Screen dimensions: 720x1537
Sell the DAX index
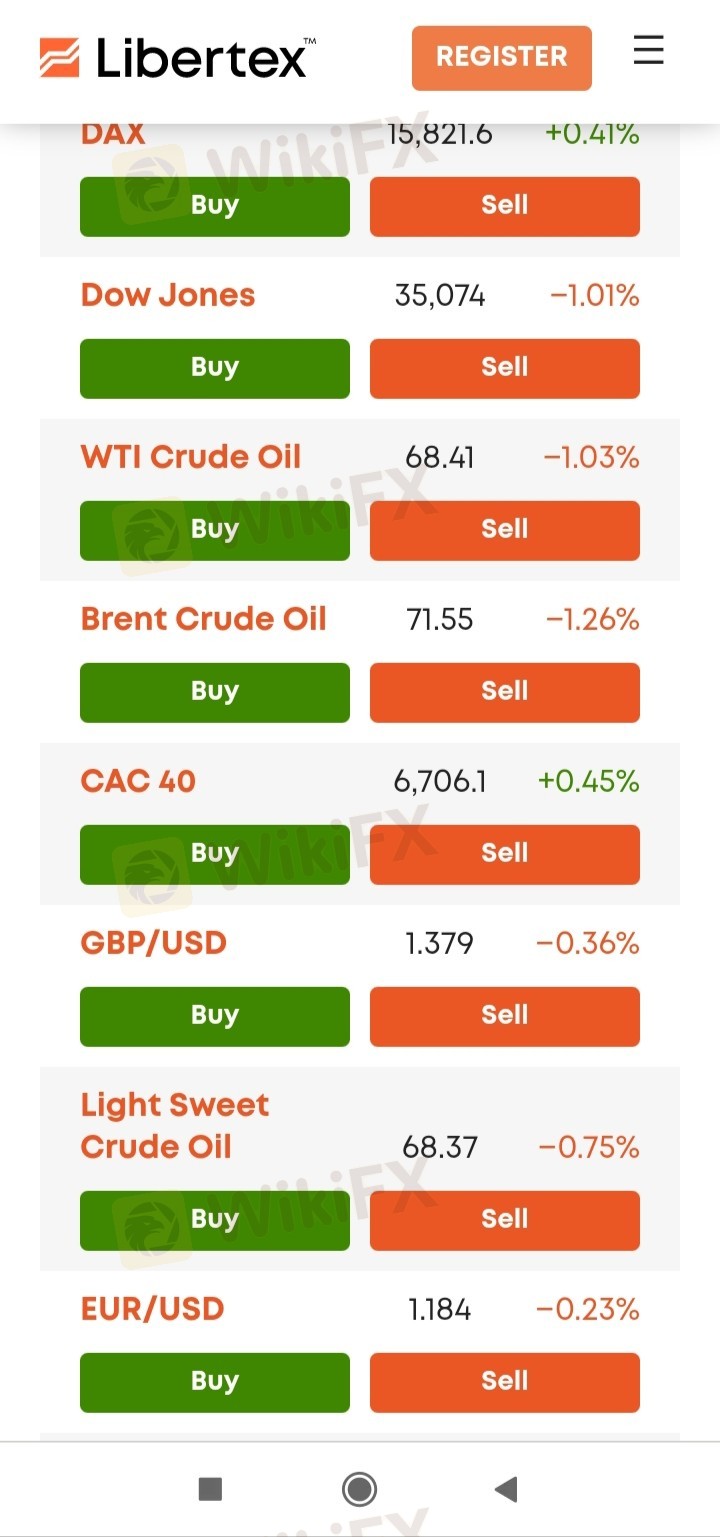504,206
